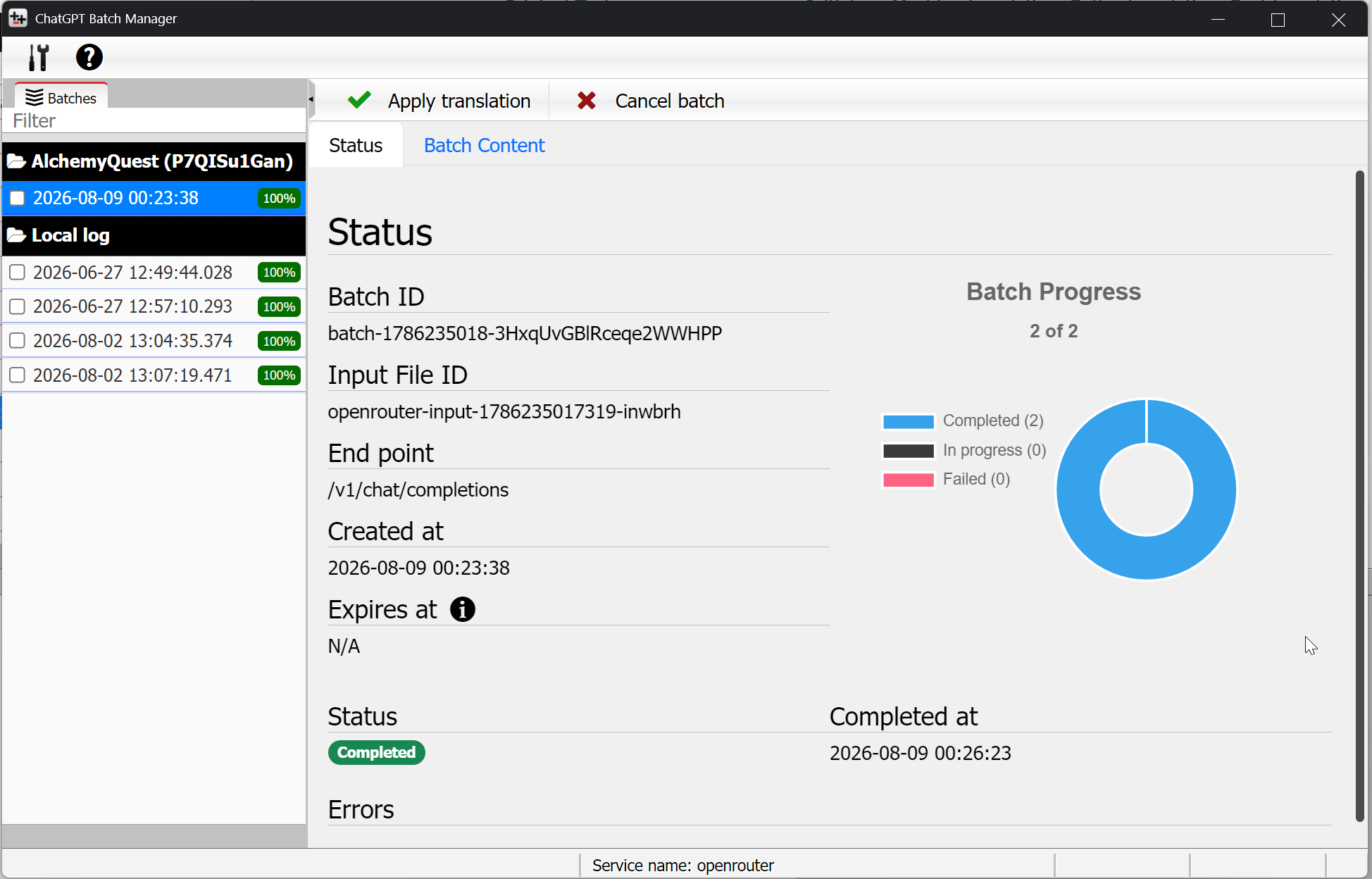This screenshot has width=1372, height=879.
Task: Click the Cancel batch button
Action: click(x=650, y=101)
